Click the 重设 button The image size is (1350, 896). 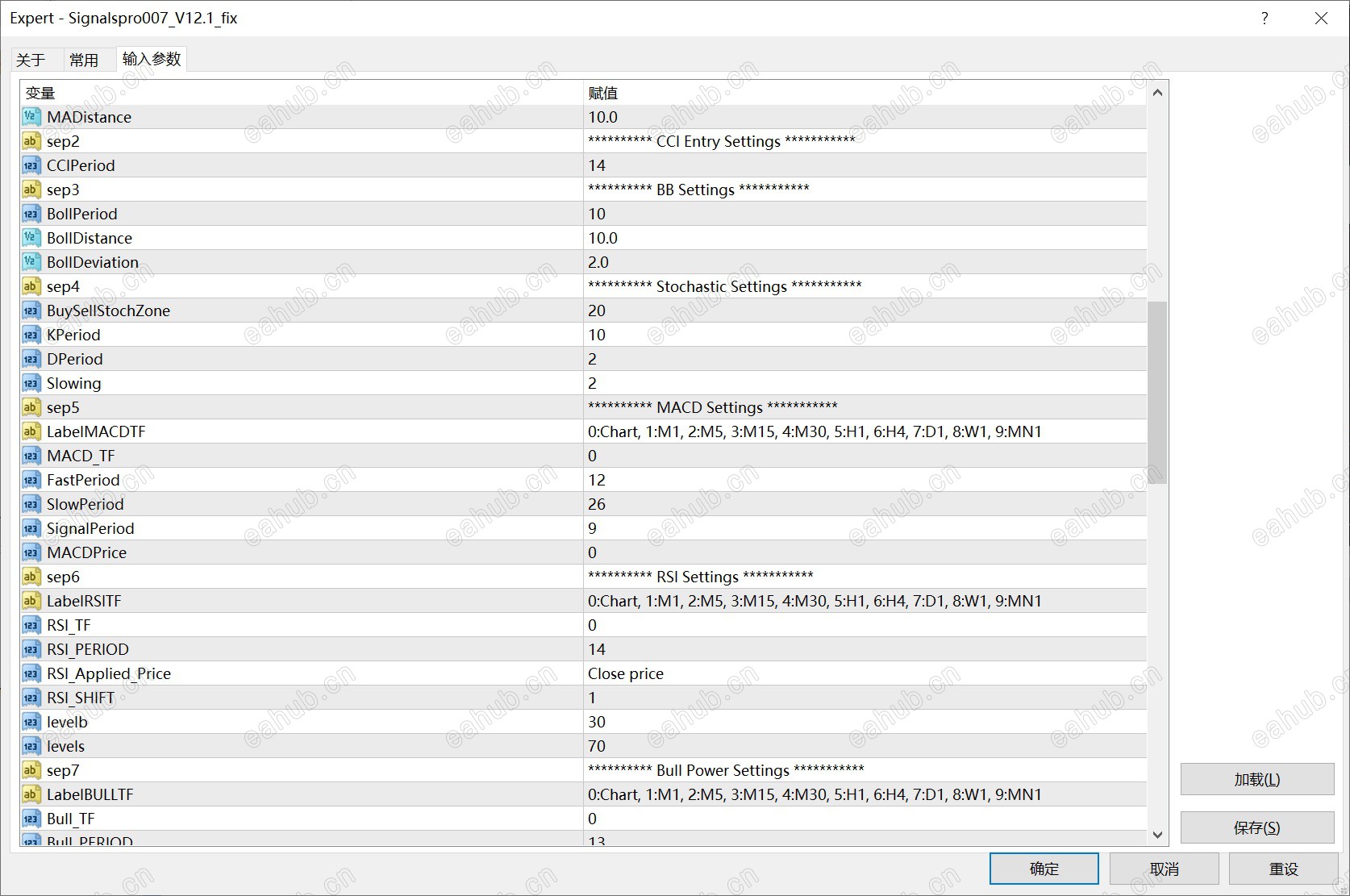[x=1283, y=869]
